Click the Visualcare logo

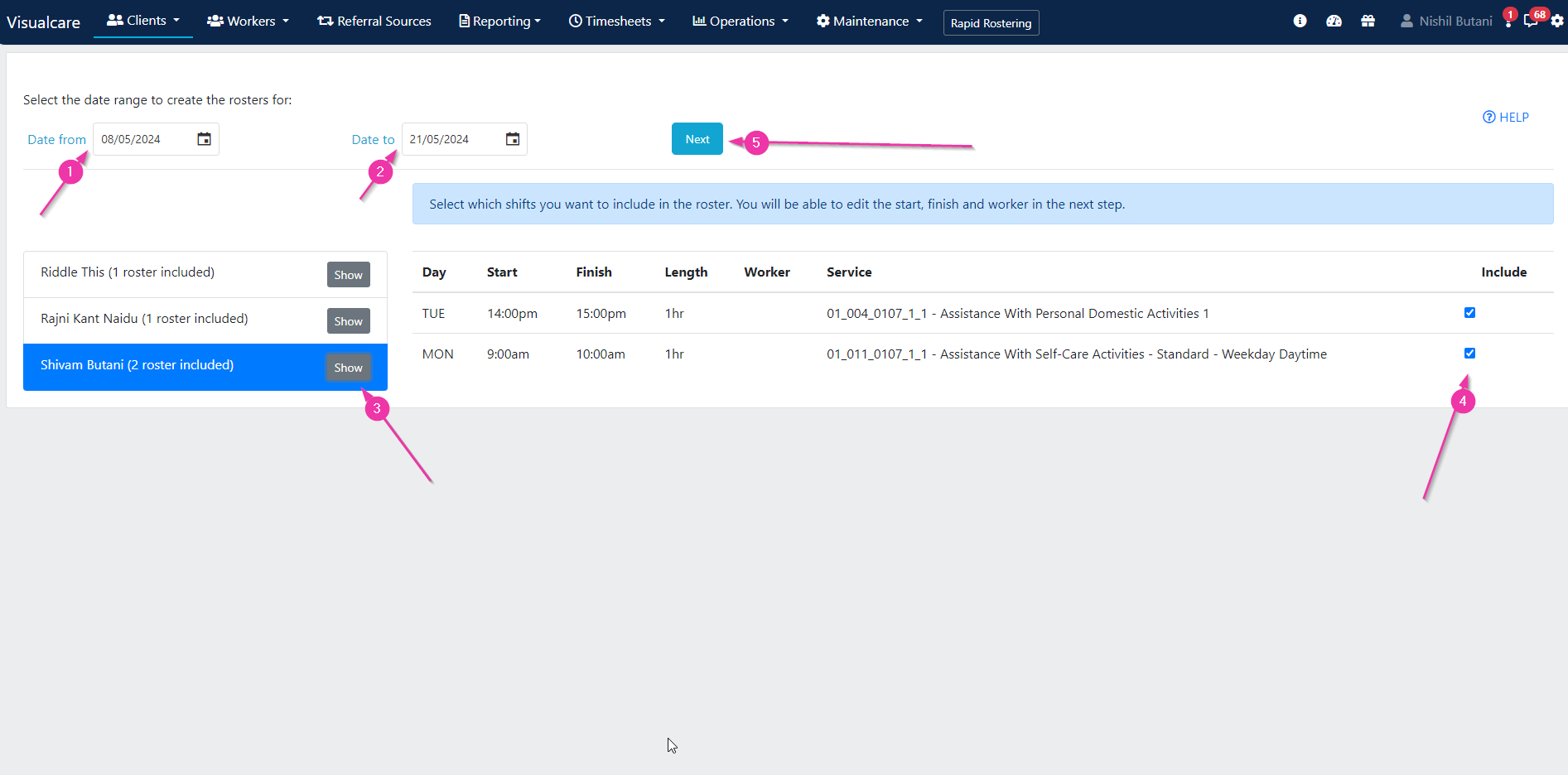43,22
